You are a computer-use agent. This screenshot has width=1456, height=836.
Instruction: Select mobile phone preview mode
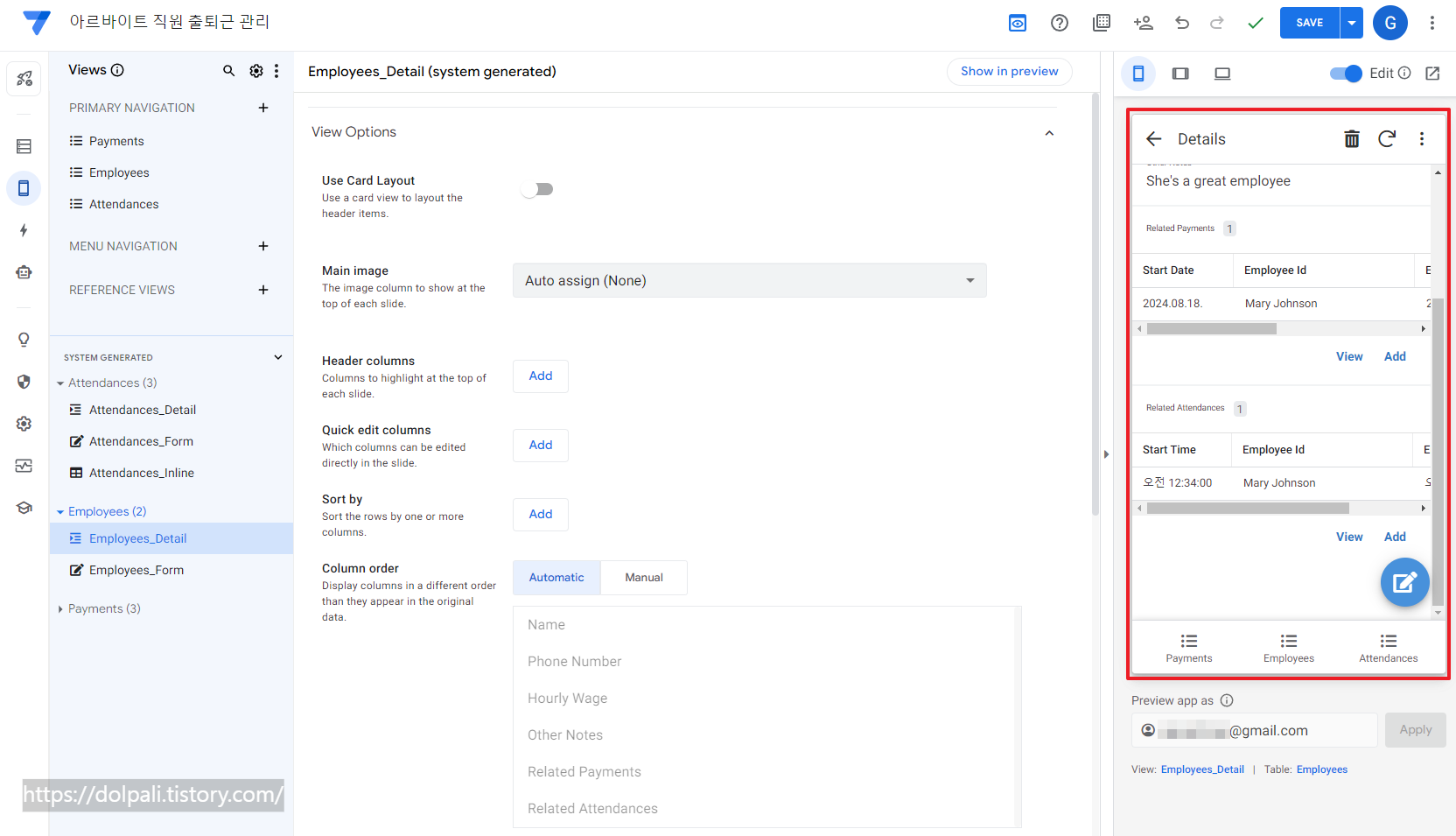tap(1138, 74)
